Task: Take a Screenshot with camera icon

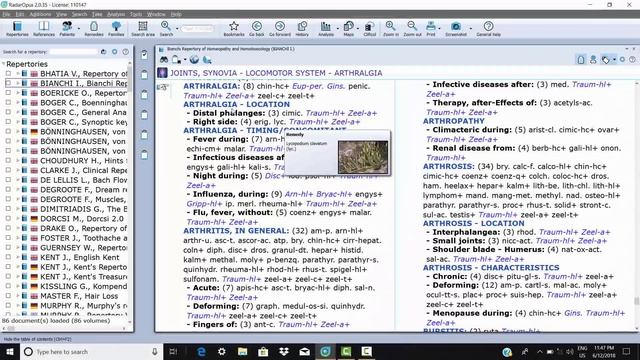Action: [456, 29]
